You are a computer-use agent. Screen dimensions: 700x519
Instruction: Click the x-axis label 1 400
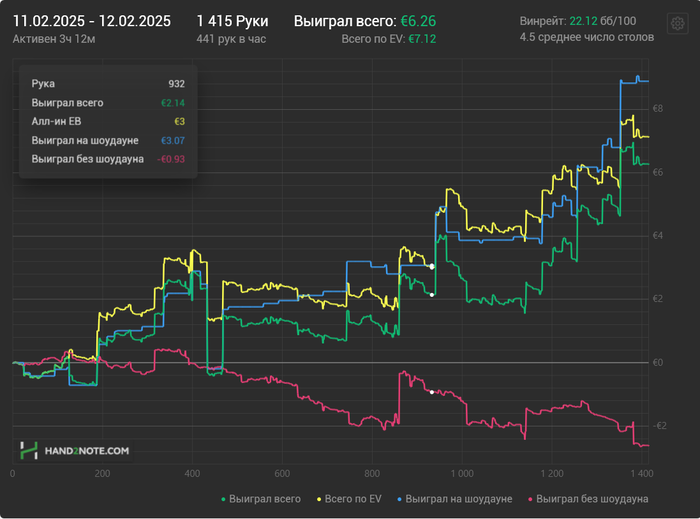[642, 473]
